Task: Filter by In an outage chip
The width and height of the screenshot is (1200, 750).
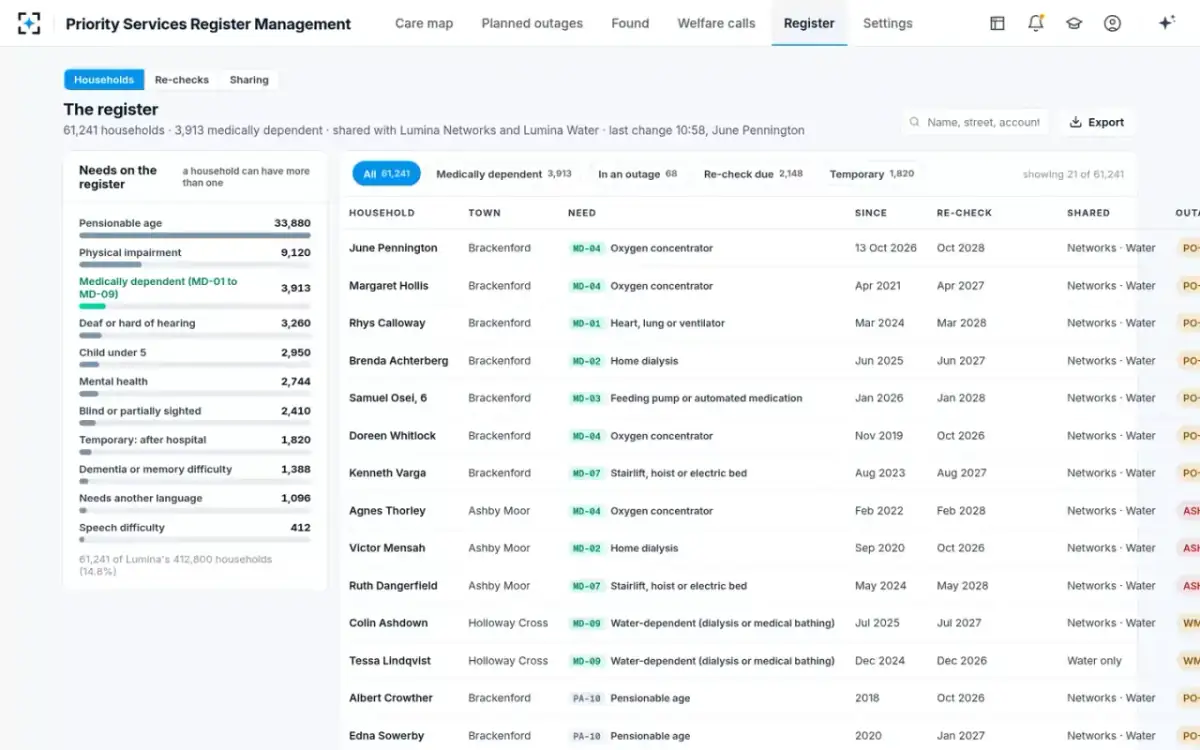Action: click(x=637, y=174)
